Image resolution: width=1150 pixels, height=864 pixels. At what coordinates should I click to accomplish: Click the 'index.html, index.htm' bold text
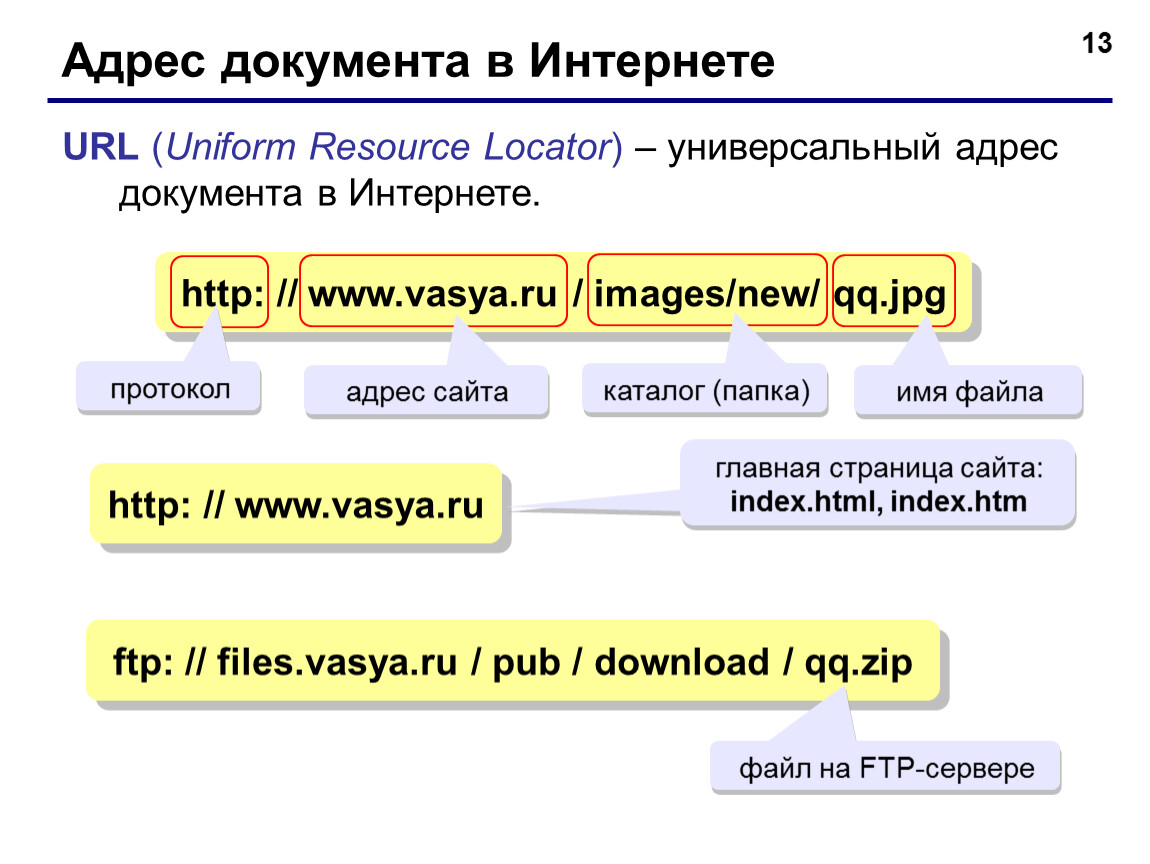879,502
